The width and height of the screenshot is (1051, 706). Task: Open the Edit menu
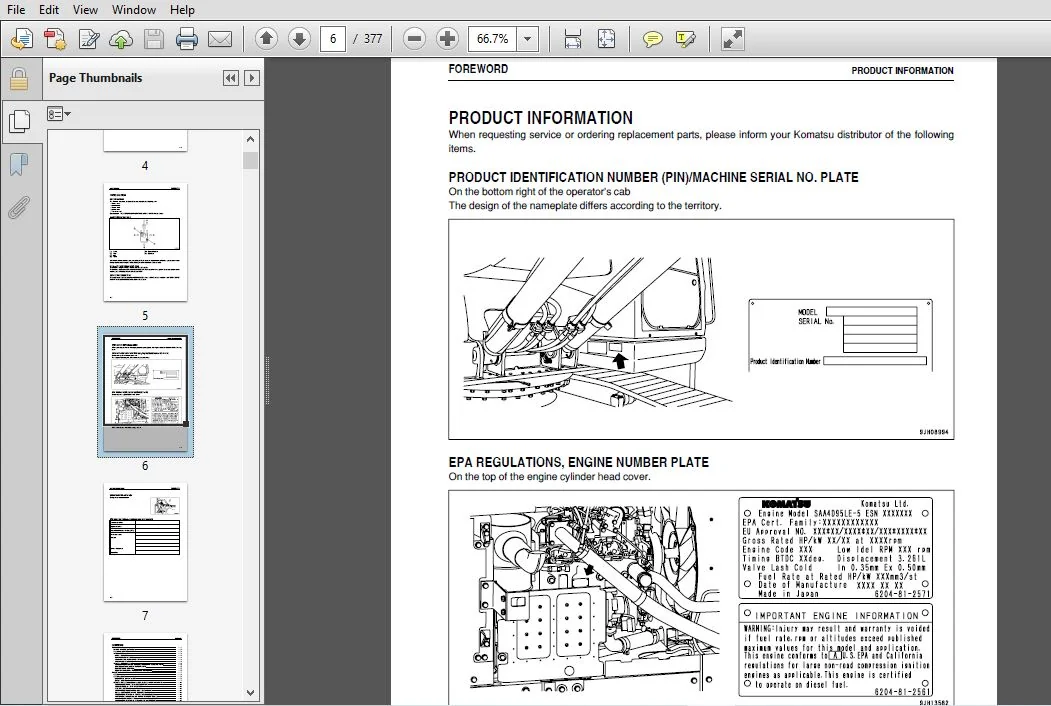tap(49, 9)
